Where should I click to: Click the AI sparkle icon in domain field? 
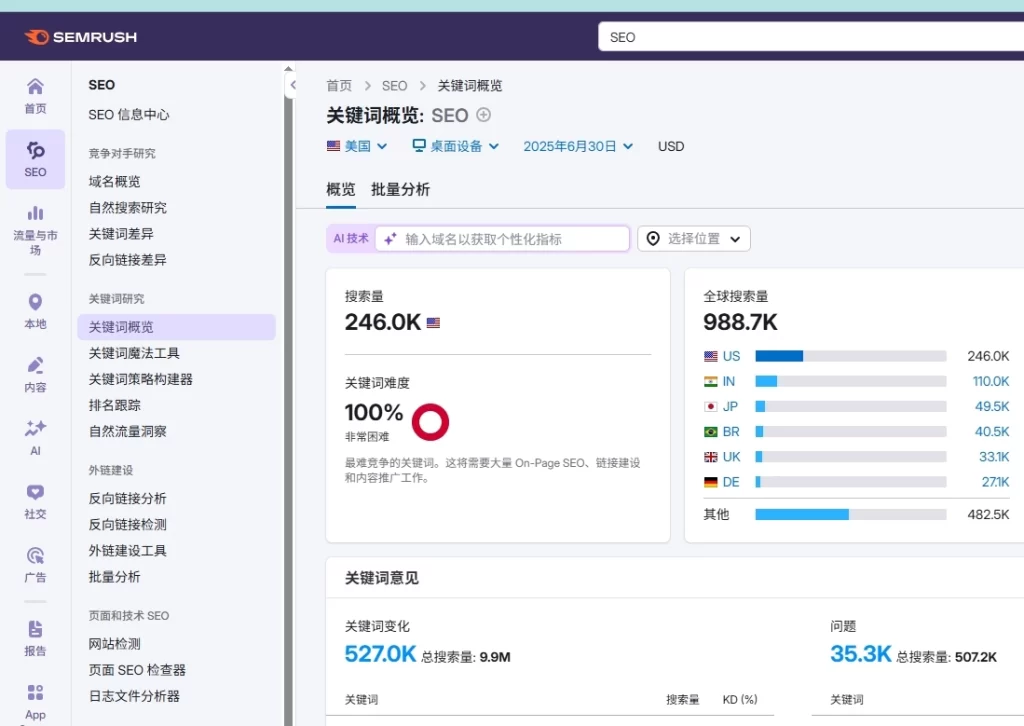(x=391, y=239)
